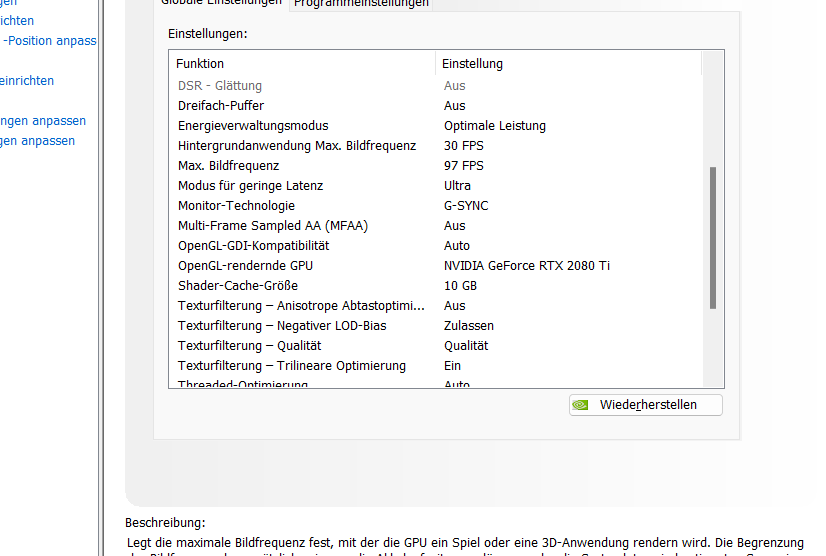Select the OpenGL-GDI-Kompatibilität row
This screenshot has width=826, height=556.
tap(436, 246)
